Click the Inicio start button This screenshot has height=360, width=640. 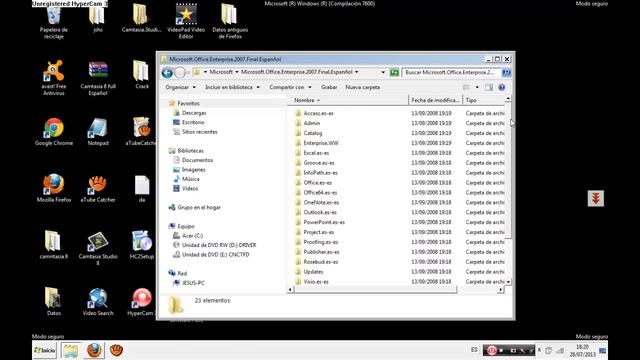(x=44, y=350)
